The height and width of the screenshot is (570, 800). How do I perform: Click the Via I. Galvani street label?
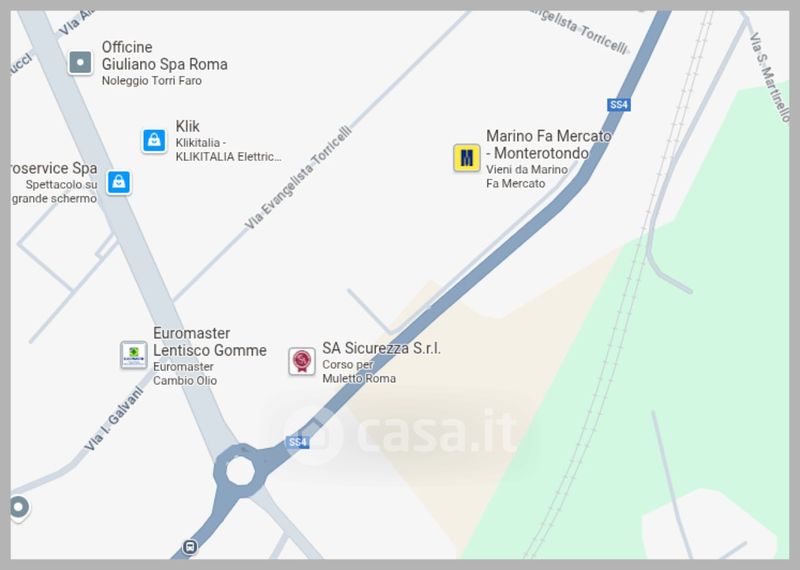[x=113, y=420]
